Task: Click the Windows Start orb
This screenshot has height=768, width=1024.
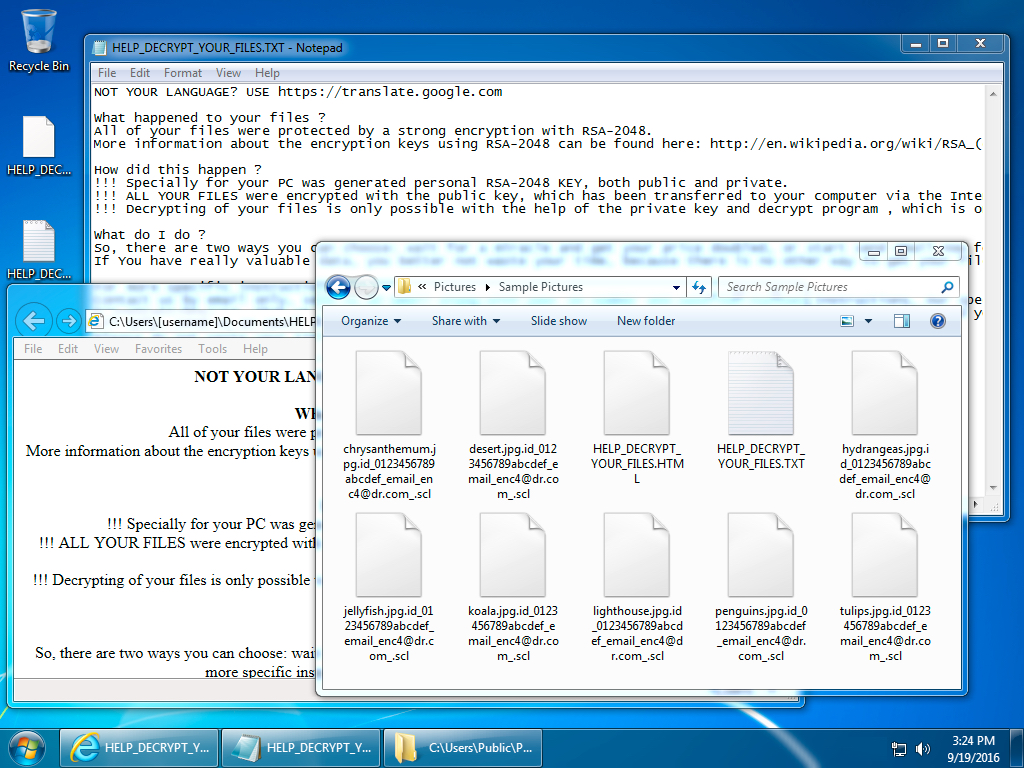Action: click(27, 748)
